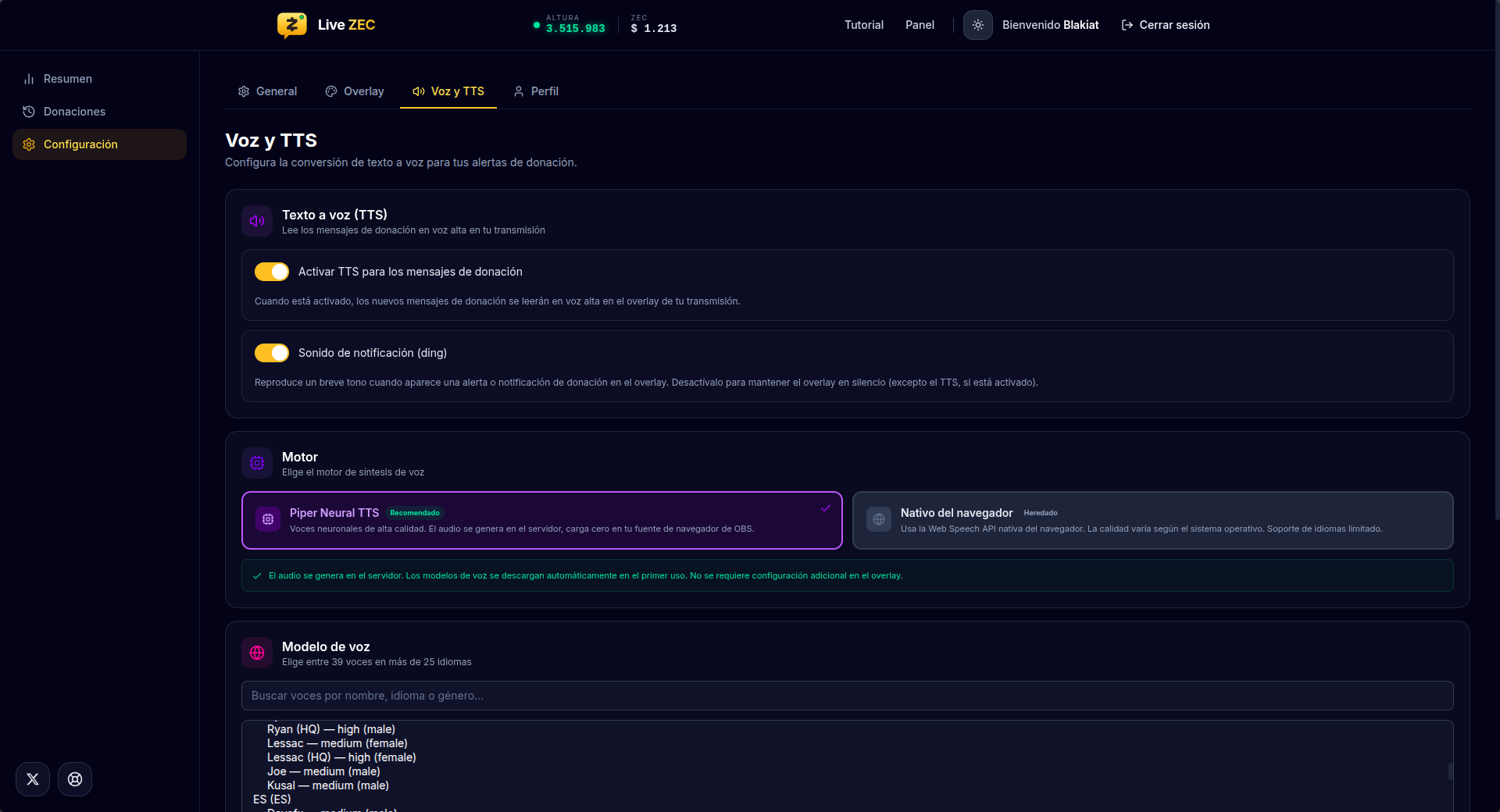Open the Donaciones sidebar item

[99, 112]
